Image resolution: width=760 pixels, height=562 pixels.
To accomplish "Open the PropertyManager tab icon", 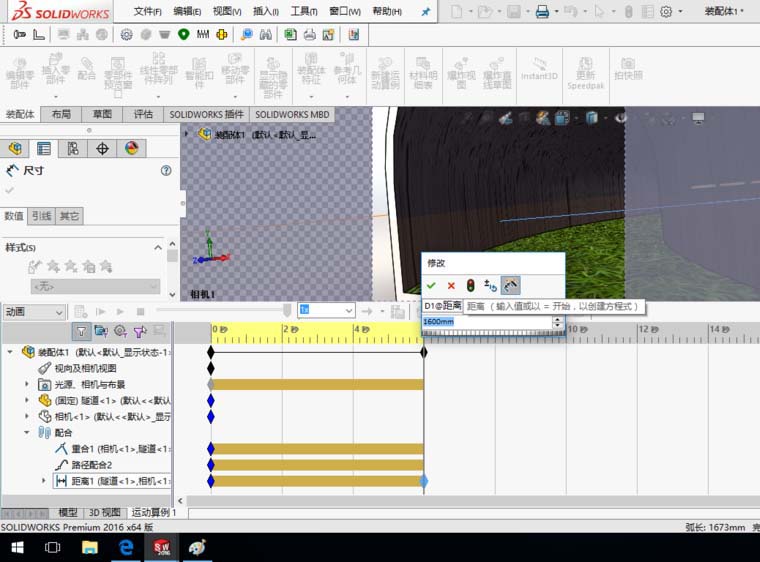I will pyautogui.click(x=44, y=148).
